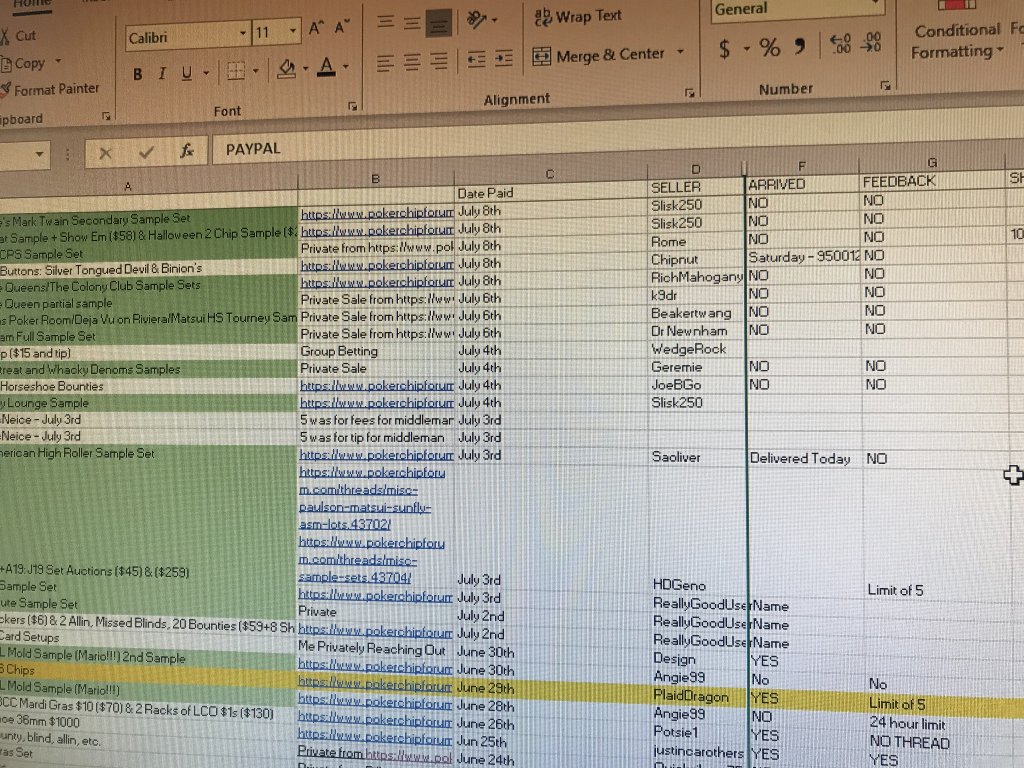Toggle bold formatting
The width and height of the screenshot is (1024, 768).
pos(138,74)
